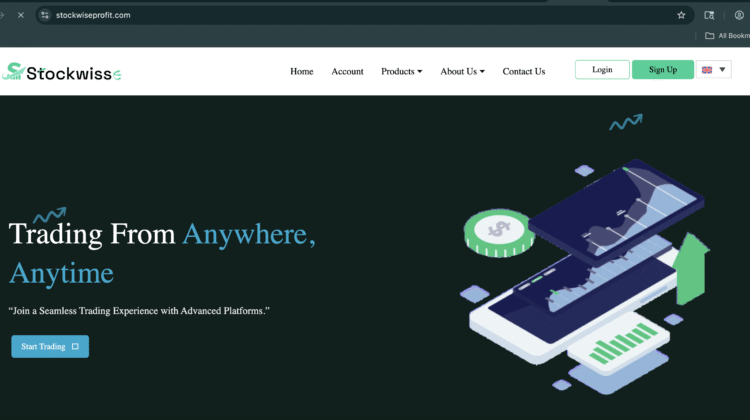Open the Account menu item
This screenshot has height=420, width=750.
coord(347,71)
